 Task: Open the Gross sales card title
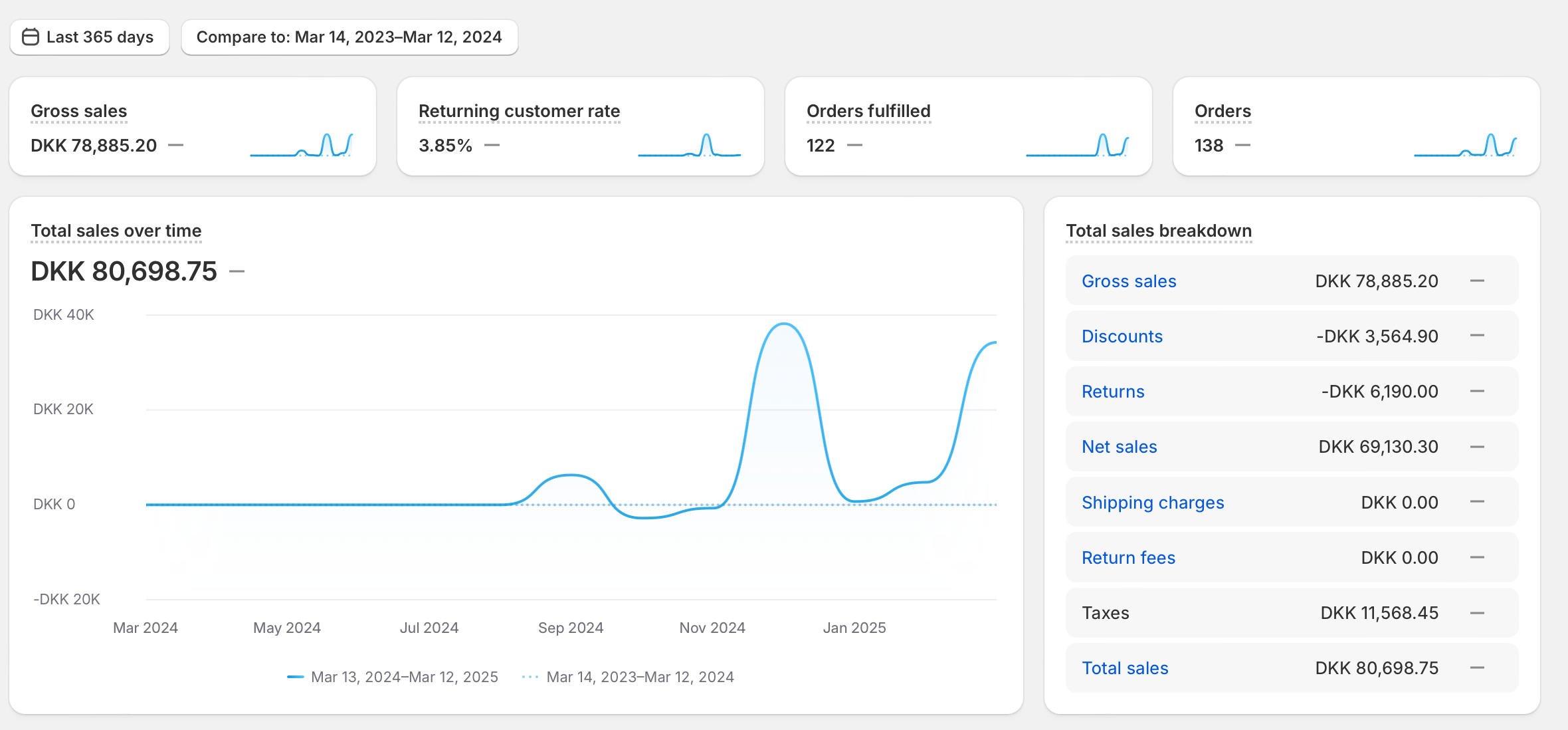[78, 111]
